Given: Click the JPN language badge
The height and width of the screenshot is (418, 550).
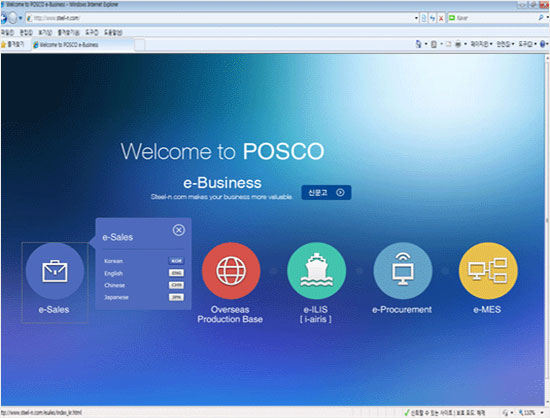Looking at the screenshot, I should pos(176,297).
